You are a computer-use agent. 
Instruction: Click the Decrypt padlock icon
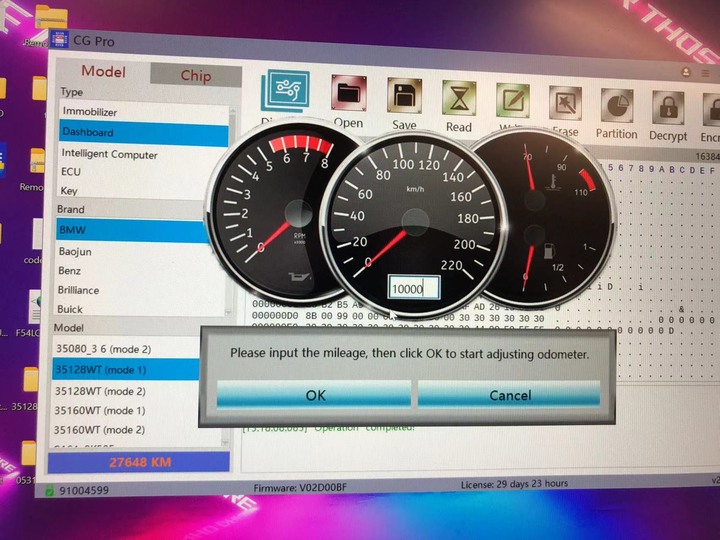pos(669,108)
